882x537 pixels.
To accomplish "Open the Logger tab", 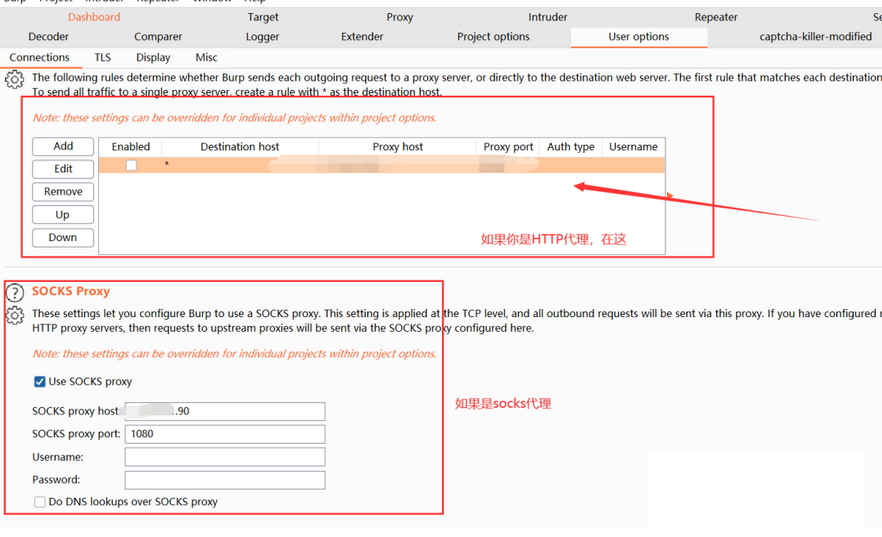I will click(x=262, y=37).
